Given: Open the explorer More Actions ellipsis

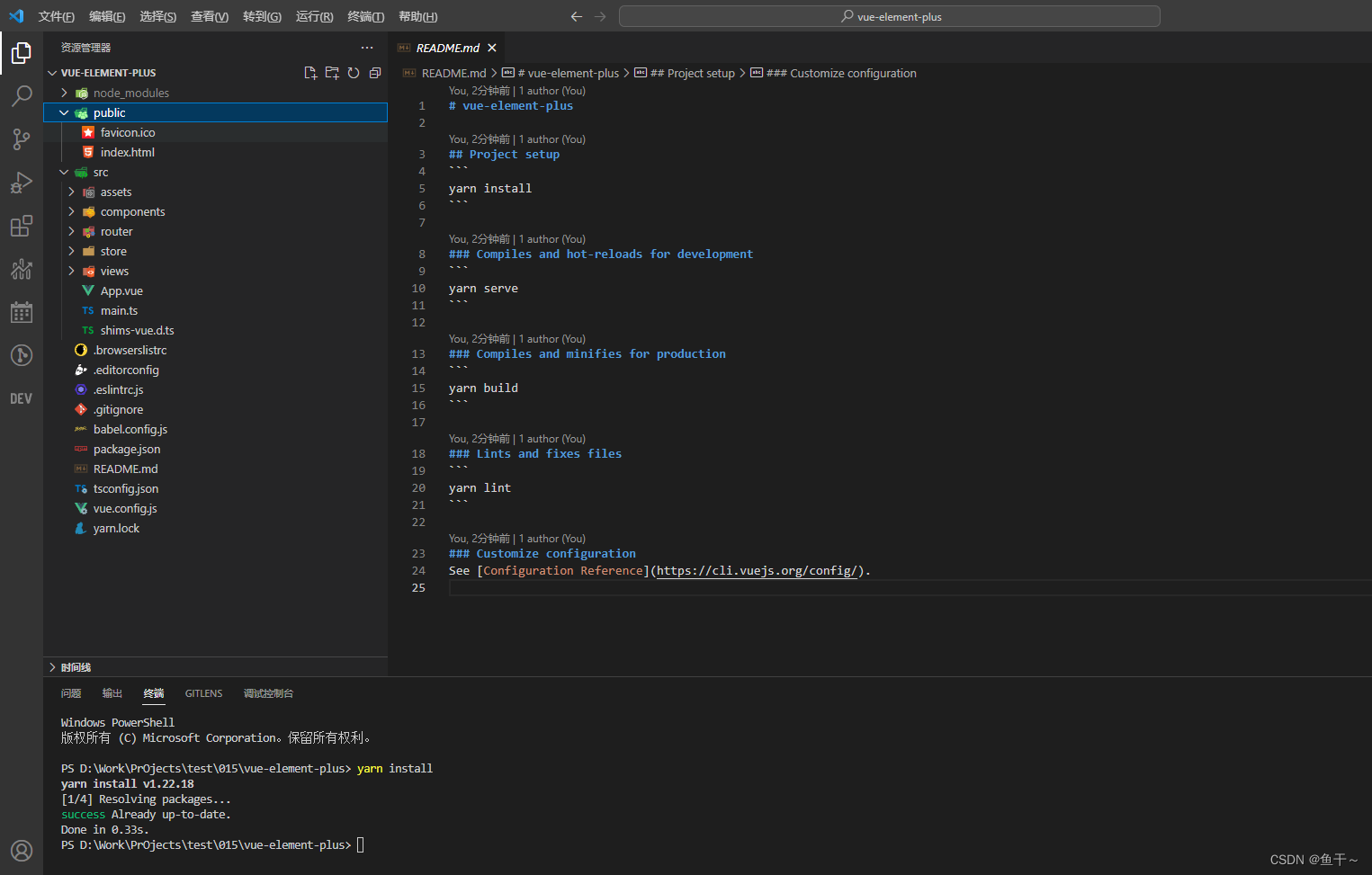Looking at the screenshot, I should tap(367, 48).
